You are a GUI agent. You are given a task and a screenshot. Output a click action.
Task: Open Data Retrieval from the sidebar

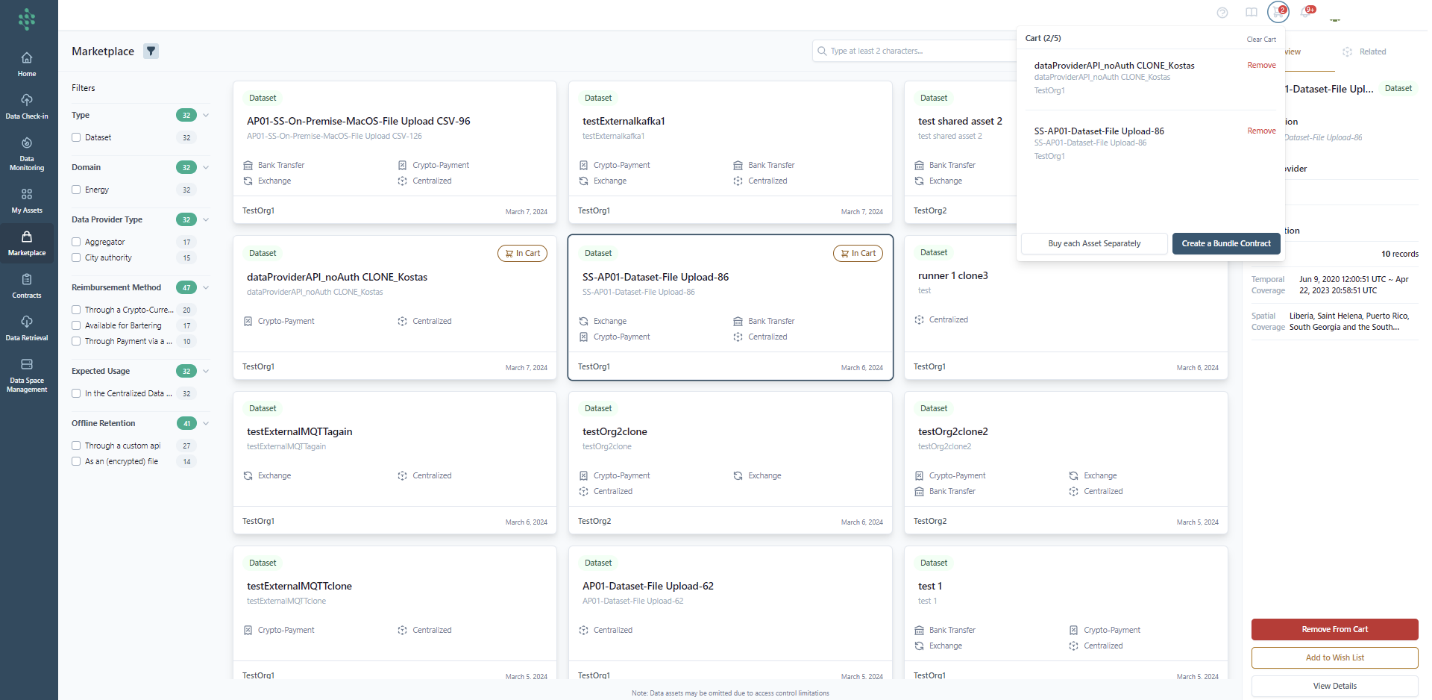(x=27, y=328)
